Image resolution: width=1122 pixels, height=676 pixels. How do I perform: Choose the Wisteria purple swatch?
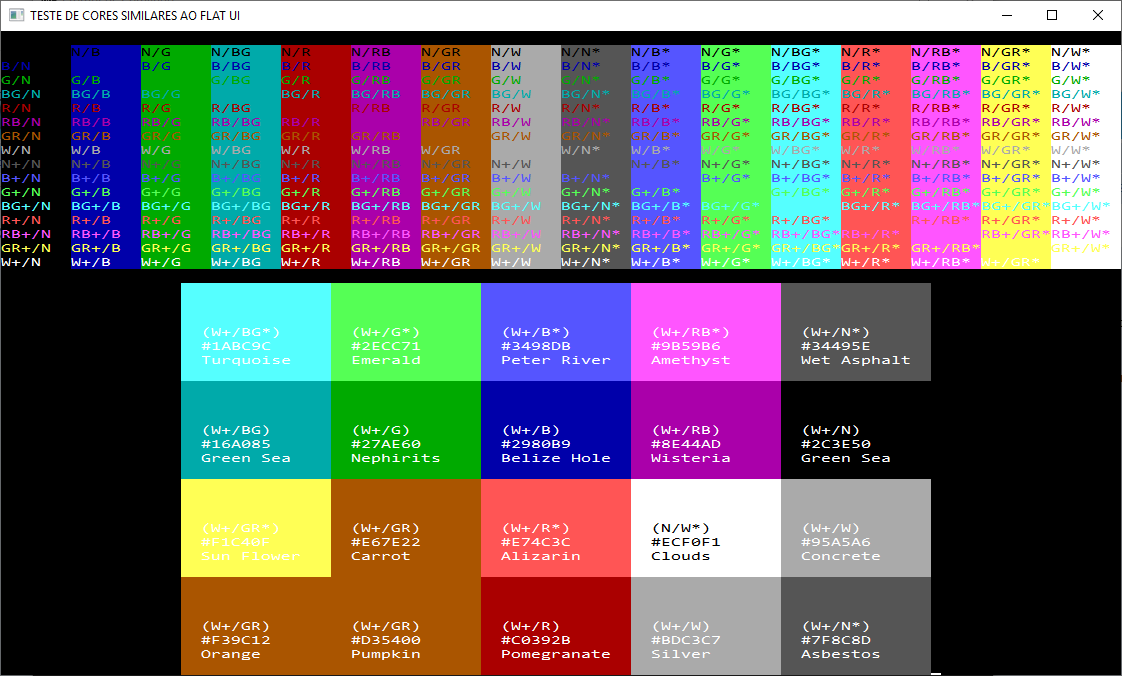pyautogui.click(x=706, y=430)
